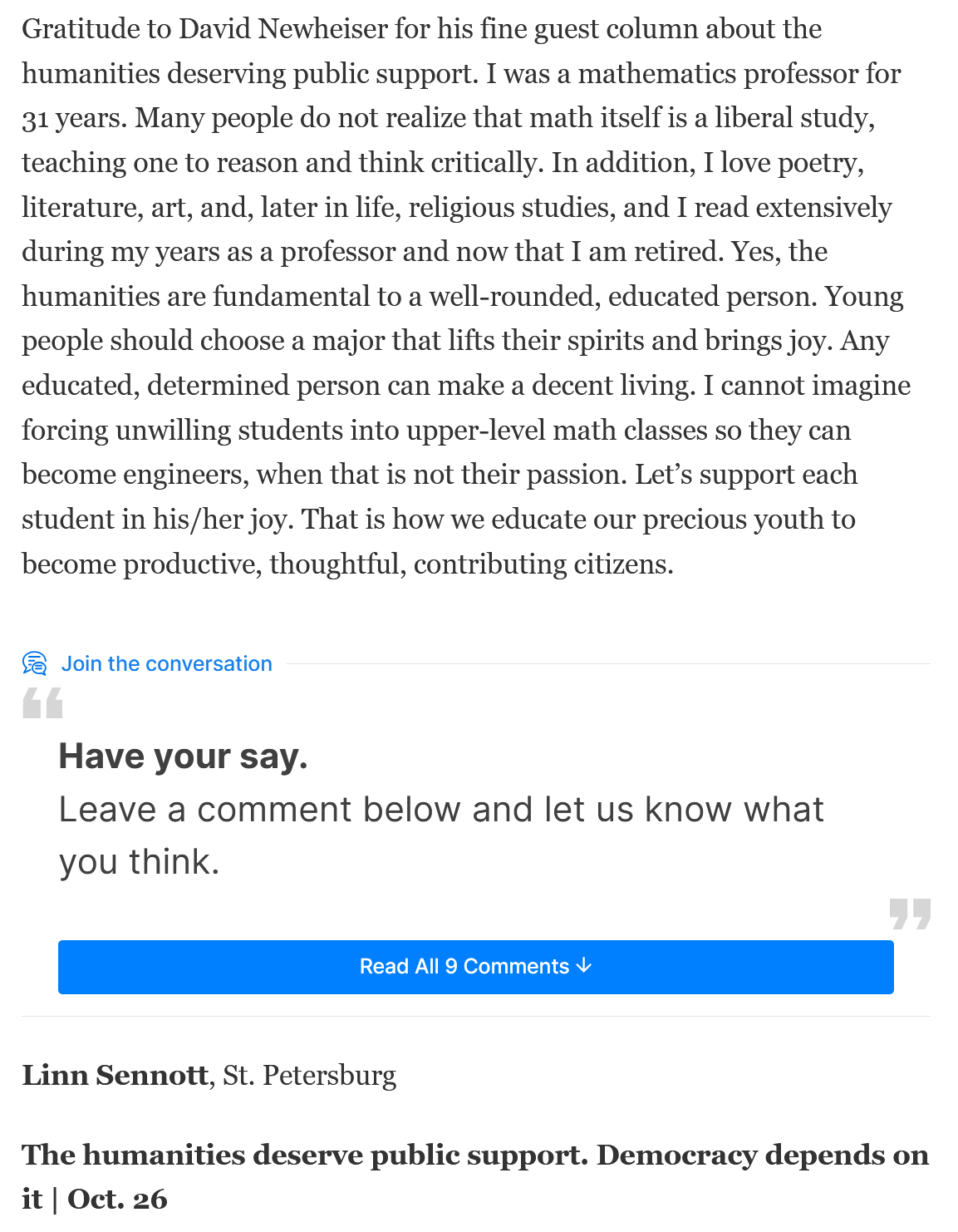Viewport: 958px width, 1232px height.
Task: Click the chat bubbles conversation icon
Action: 35,663
